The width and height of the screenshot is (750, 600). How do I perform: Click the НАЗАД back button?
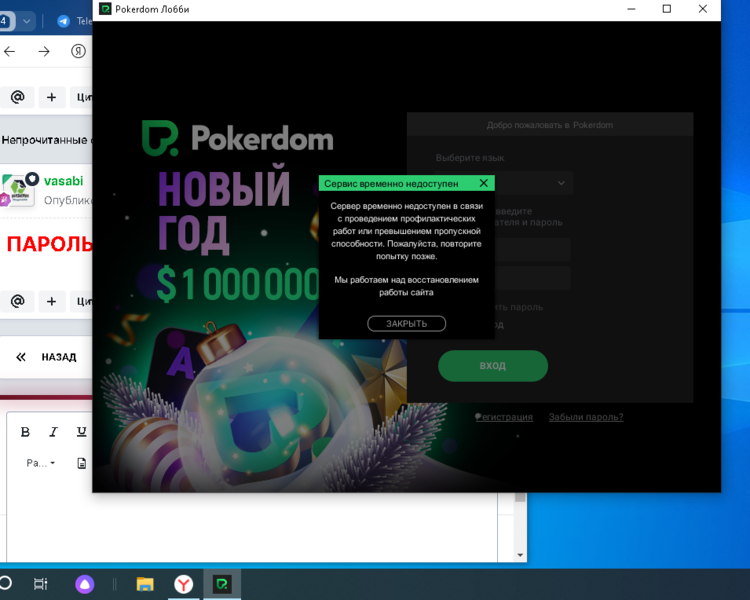(47, 357)
